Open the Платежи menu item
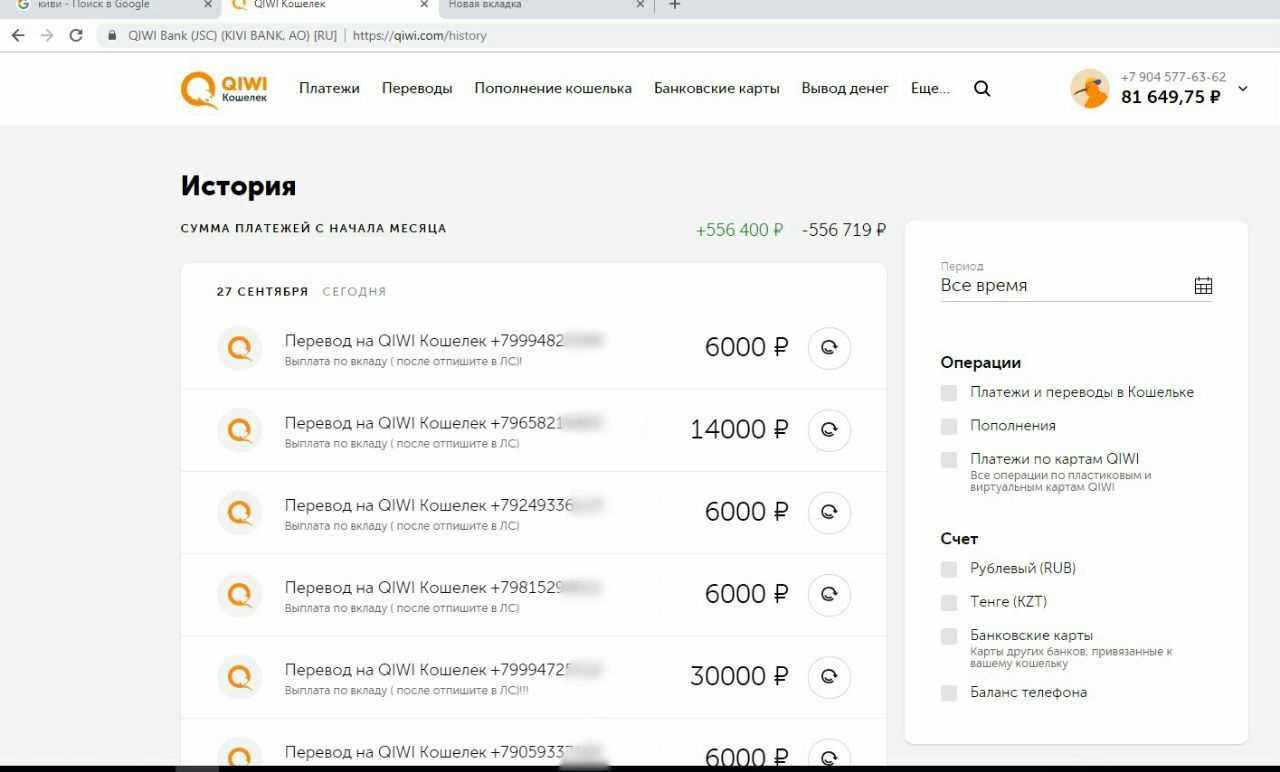This screenshot has height=772, width=1280. pyautogui.click(x=329, y=88)
